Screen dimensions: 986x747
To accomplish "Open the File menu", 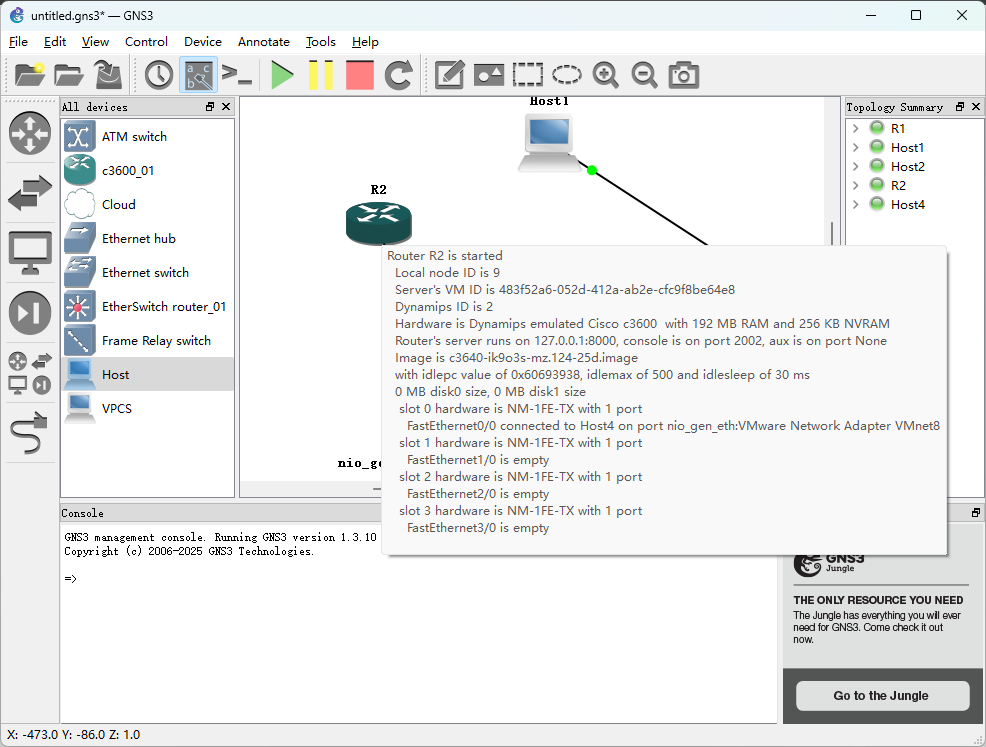I will (x=18, y=42).
